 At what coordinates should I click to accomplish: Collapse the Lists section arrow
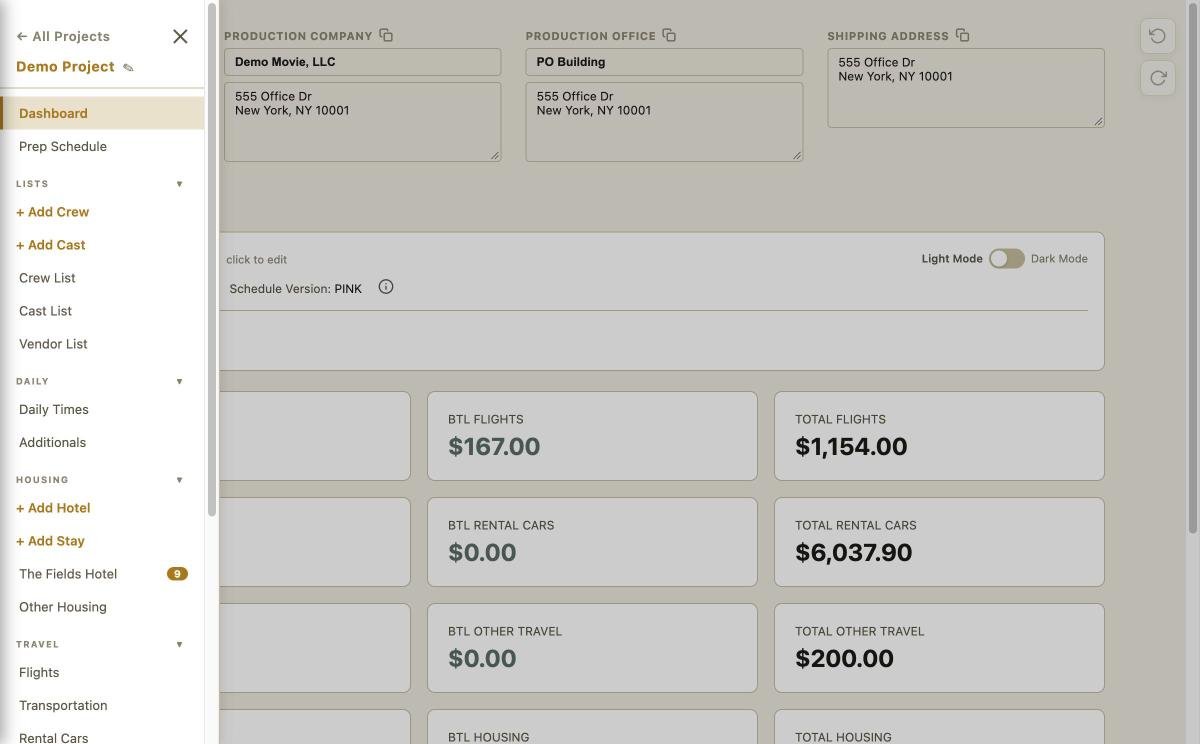[x=180, y=184]
